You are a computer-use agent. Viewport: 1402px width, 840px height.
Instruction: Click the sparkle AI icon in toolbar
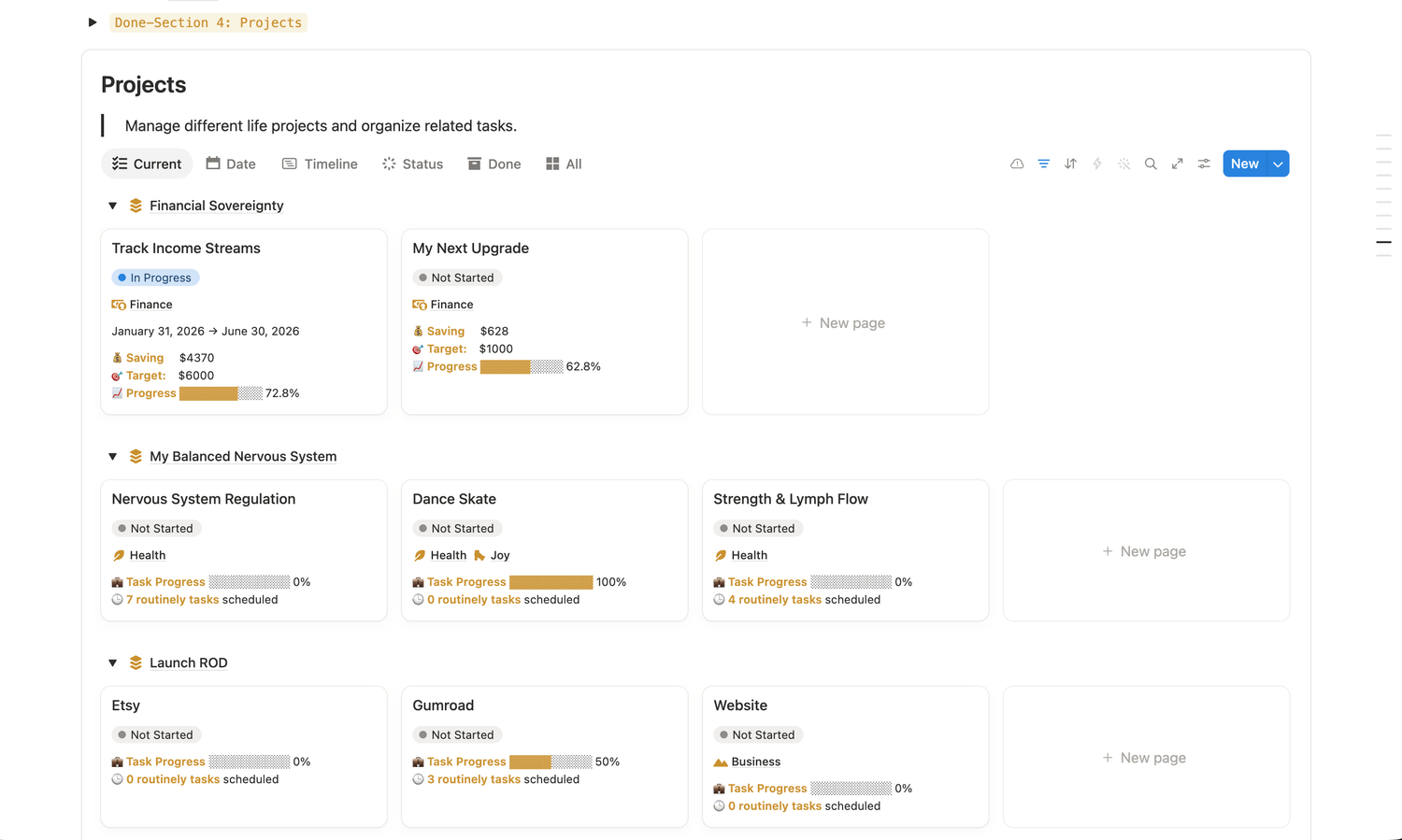pyautogui.click(x=1124, y=164)
